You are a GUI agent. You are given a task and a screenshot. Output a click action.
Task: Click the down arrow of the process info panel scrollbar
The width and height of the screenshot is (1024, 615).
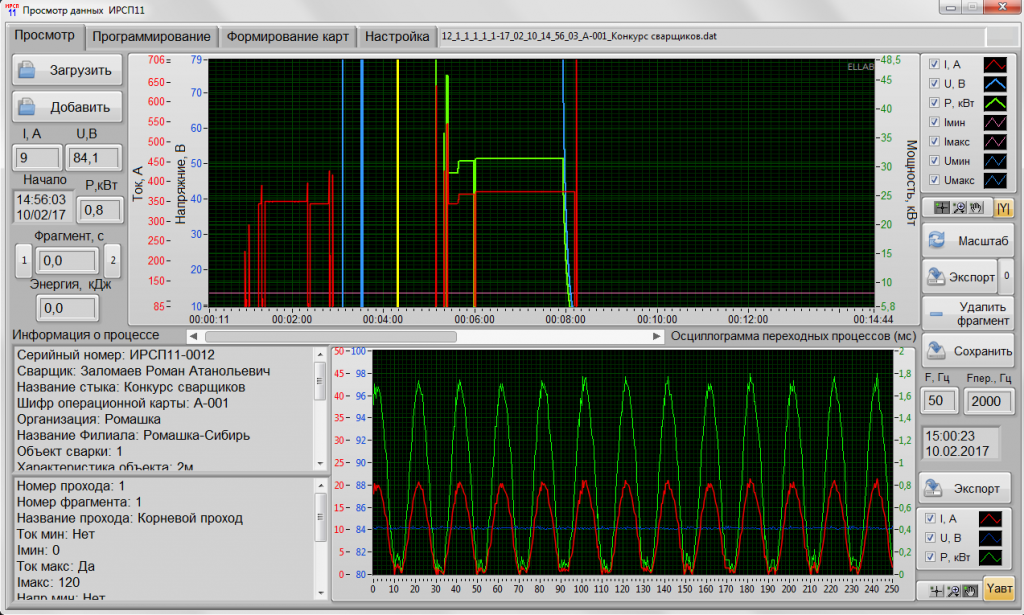click(x=320, y=463)
